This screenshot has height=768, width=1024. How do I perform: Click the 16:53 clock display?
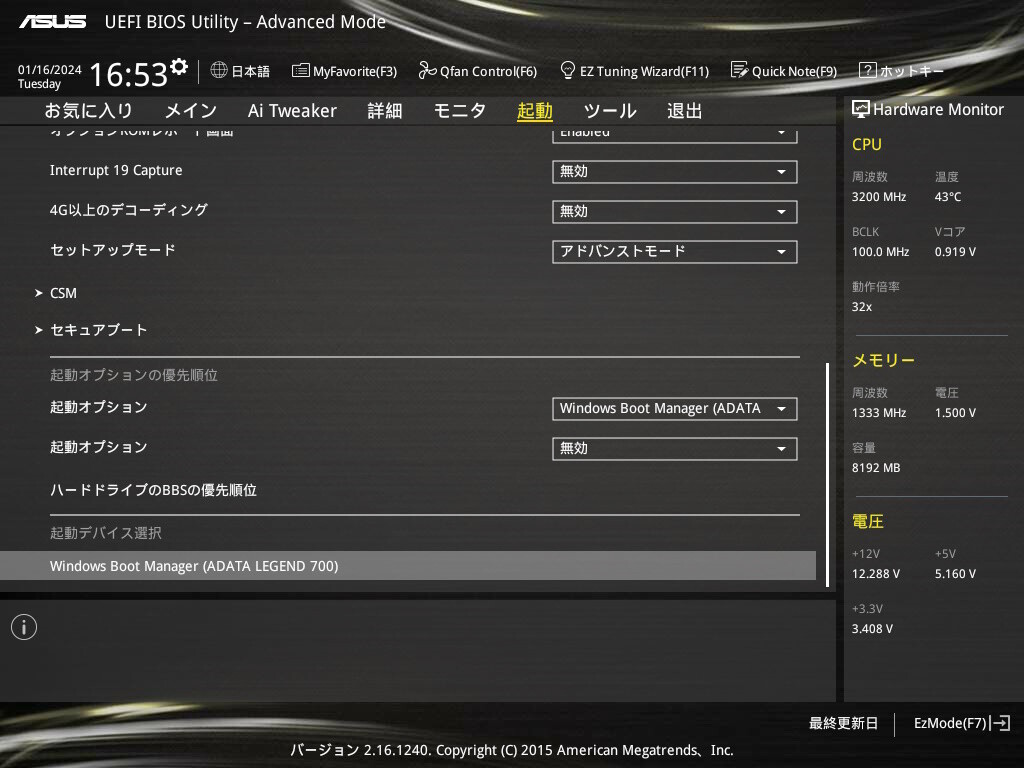point(129,74)
